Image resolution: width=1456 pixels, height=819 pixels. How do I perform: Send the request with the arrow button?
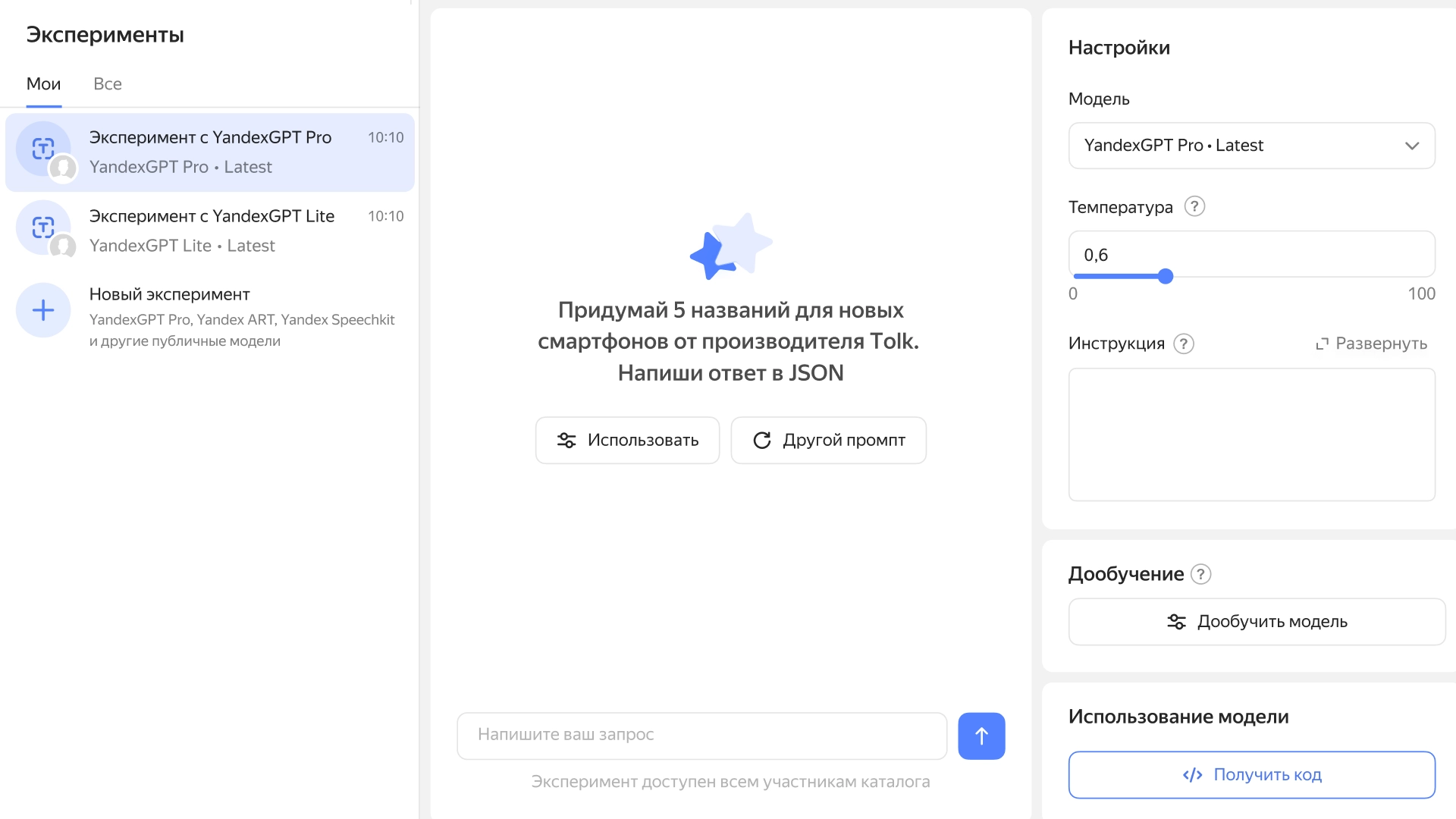pyautogui.click(x=981, y=736)
